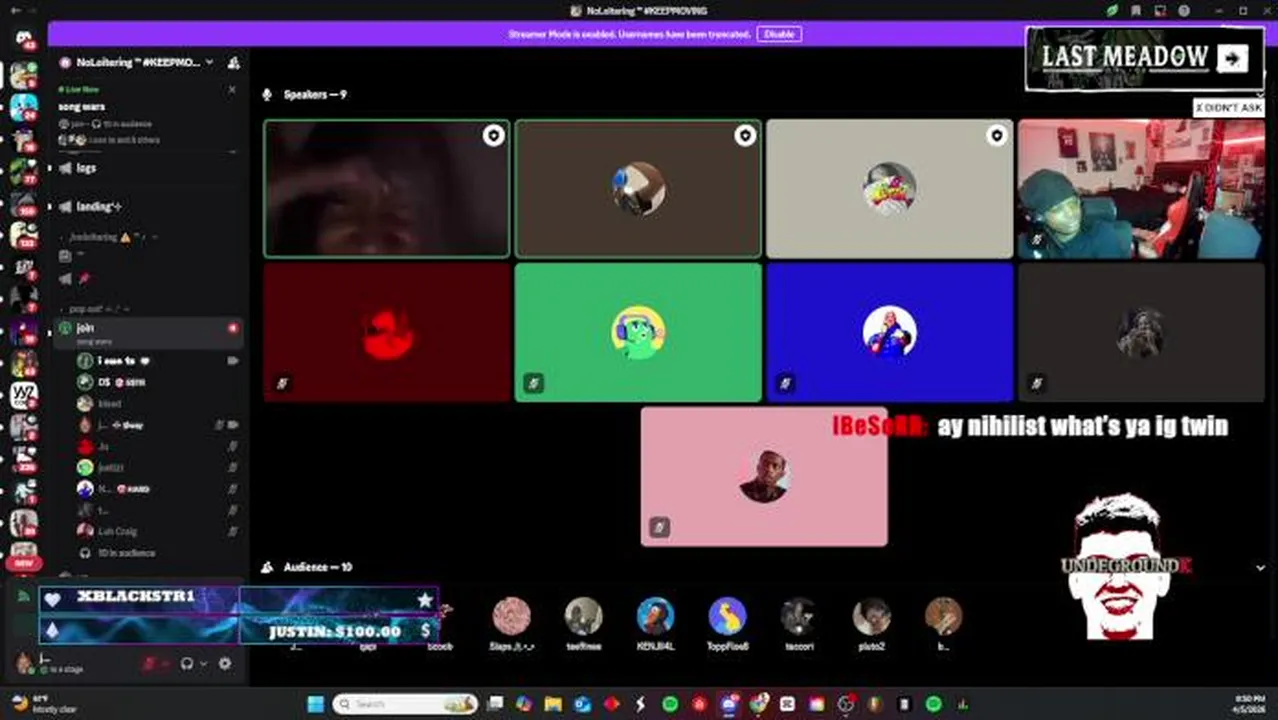Expand the landing channel category

point(98,206)
